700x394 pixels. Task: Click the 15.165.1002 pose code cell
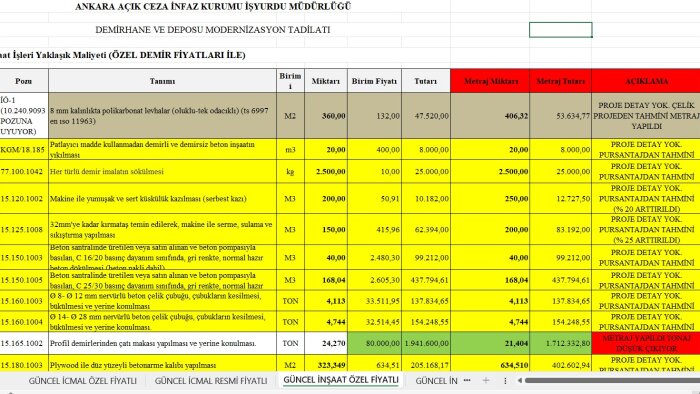24,343
